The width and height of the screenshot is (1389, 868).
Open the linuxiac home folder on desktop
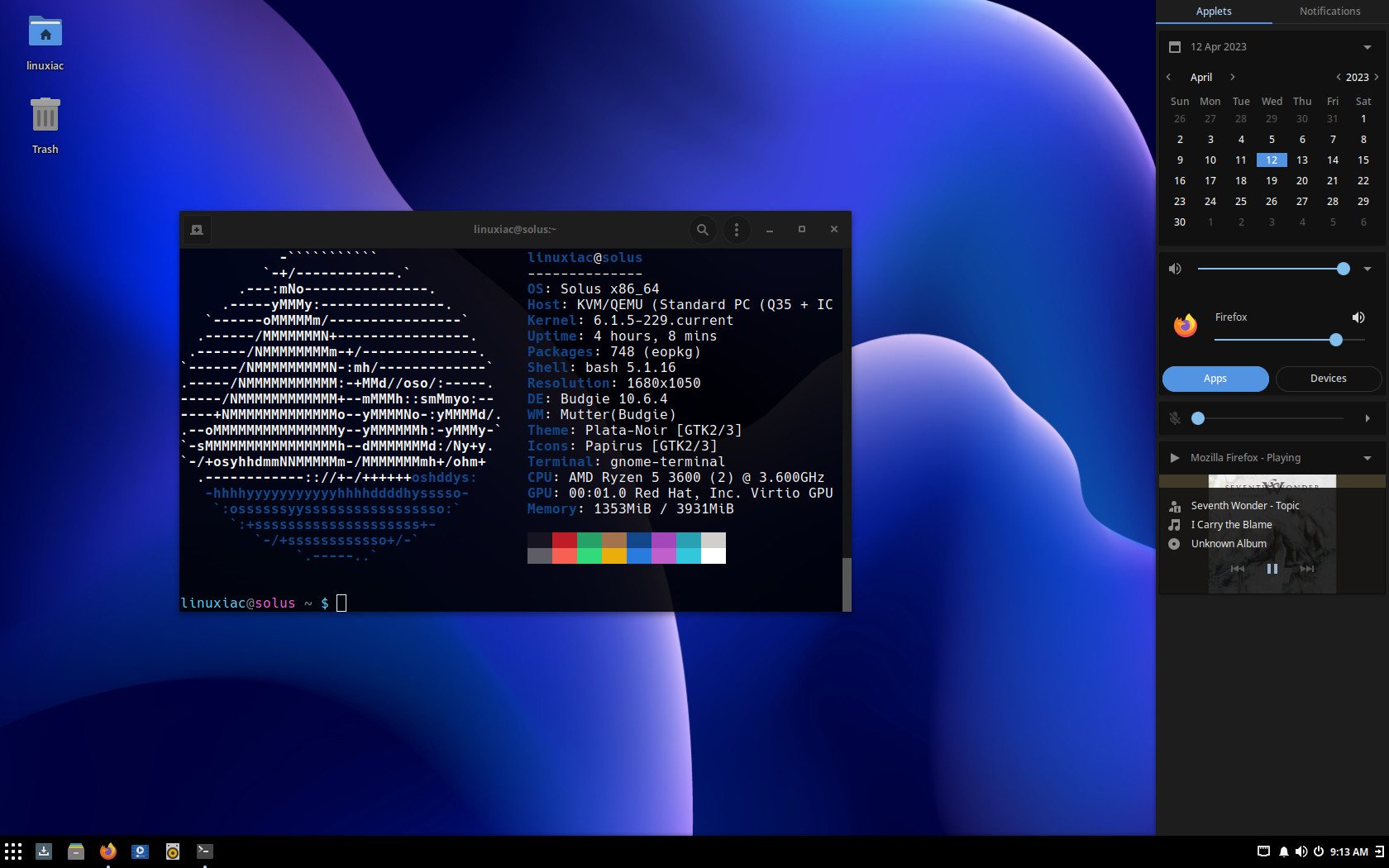[45, 43]
